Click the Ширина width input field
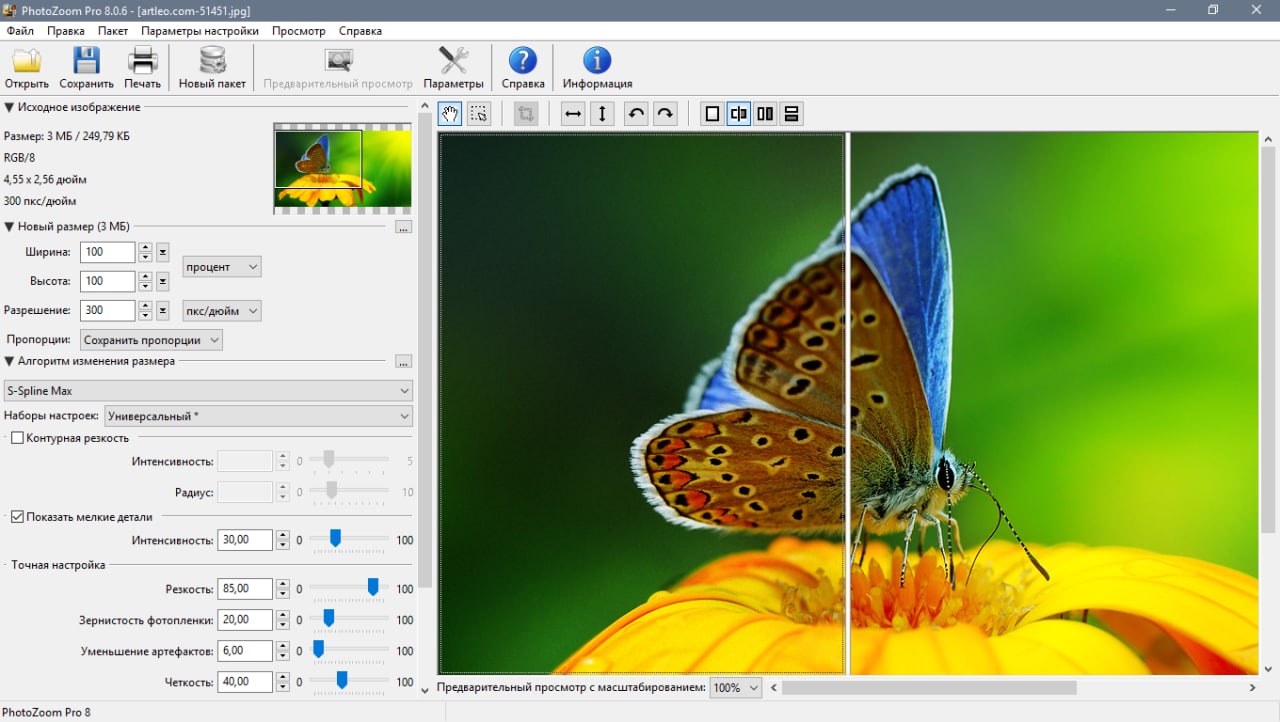Viewport: 1280px width, 722px height. pyautogui.click(x=107, y=252)
